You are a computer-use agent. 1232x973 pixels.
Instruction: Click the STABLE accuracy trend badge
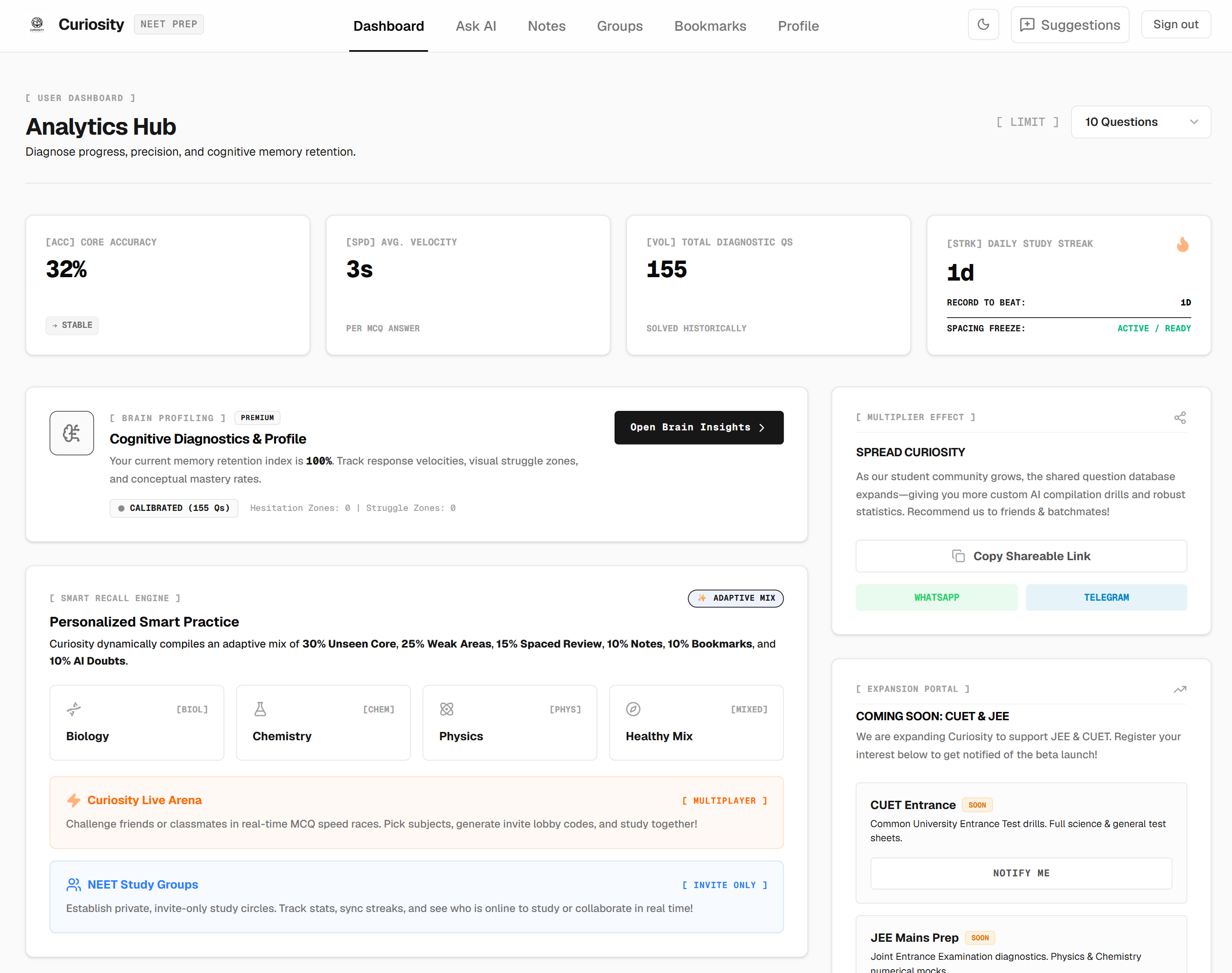(x=72, y=325)
